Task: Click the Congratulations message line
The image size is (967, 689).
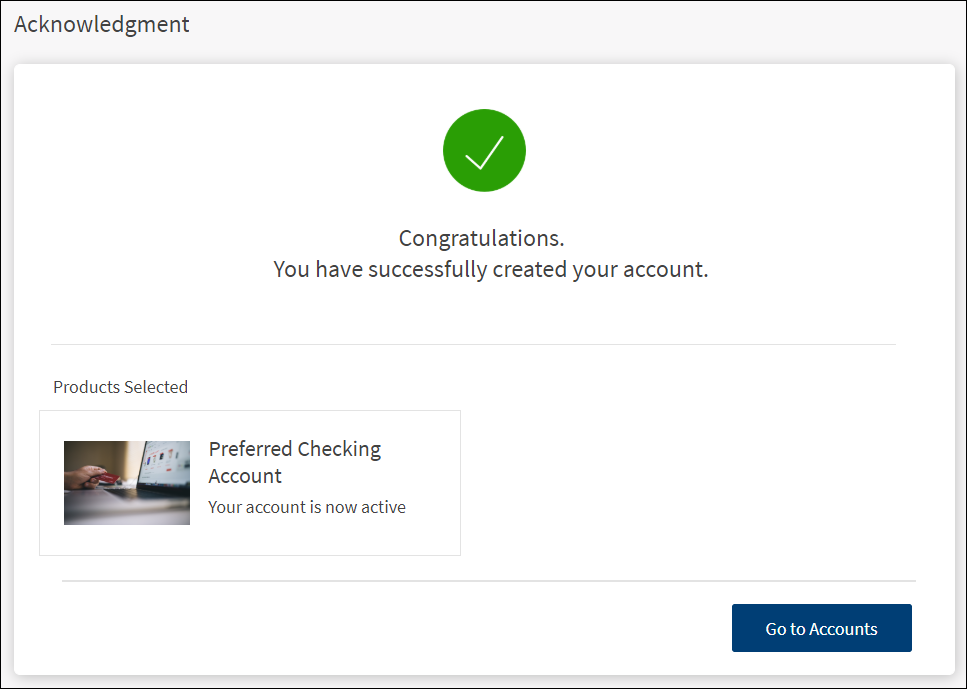Action: click(482, 238)
